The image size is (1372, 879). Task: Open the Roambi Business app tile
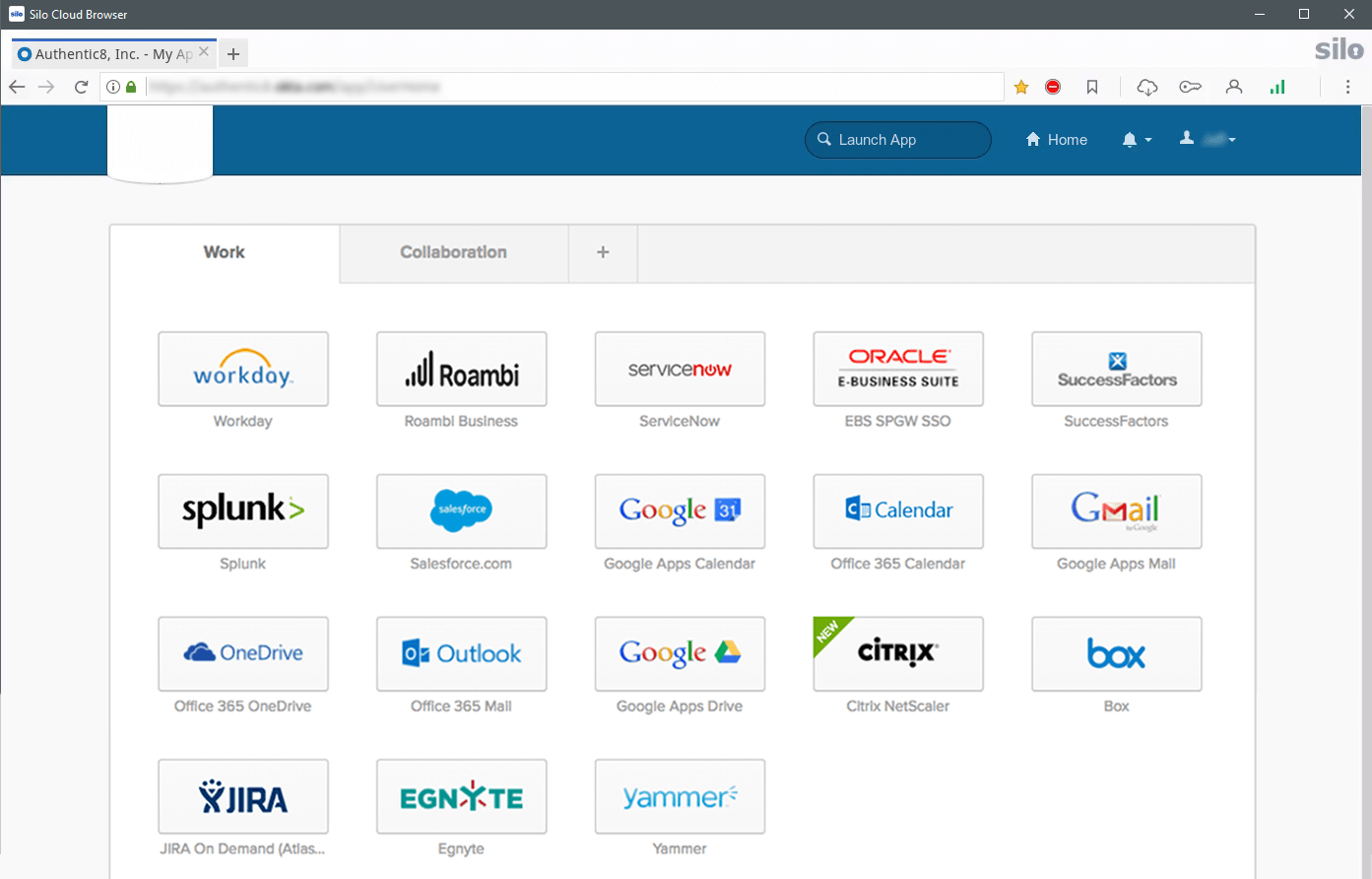[x=462, y=370]
